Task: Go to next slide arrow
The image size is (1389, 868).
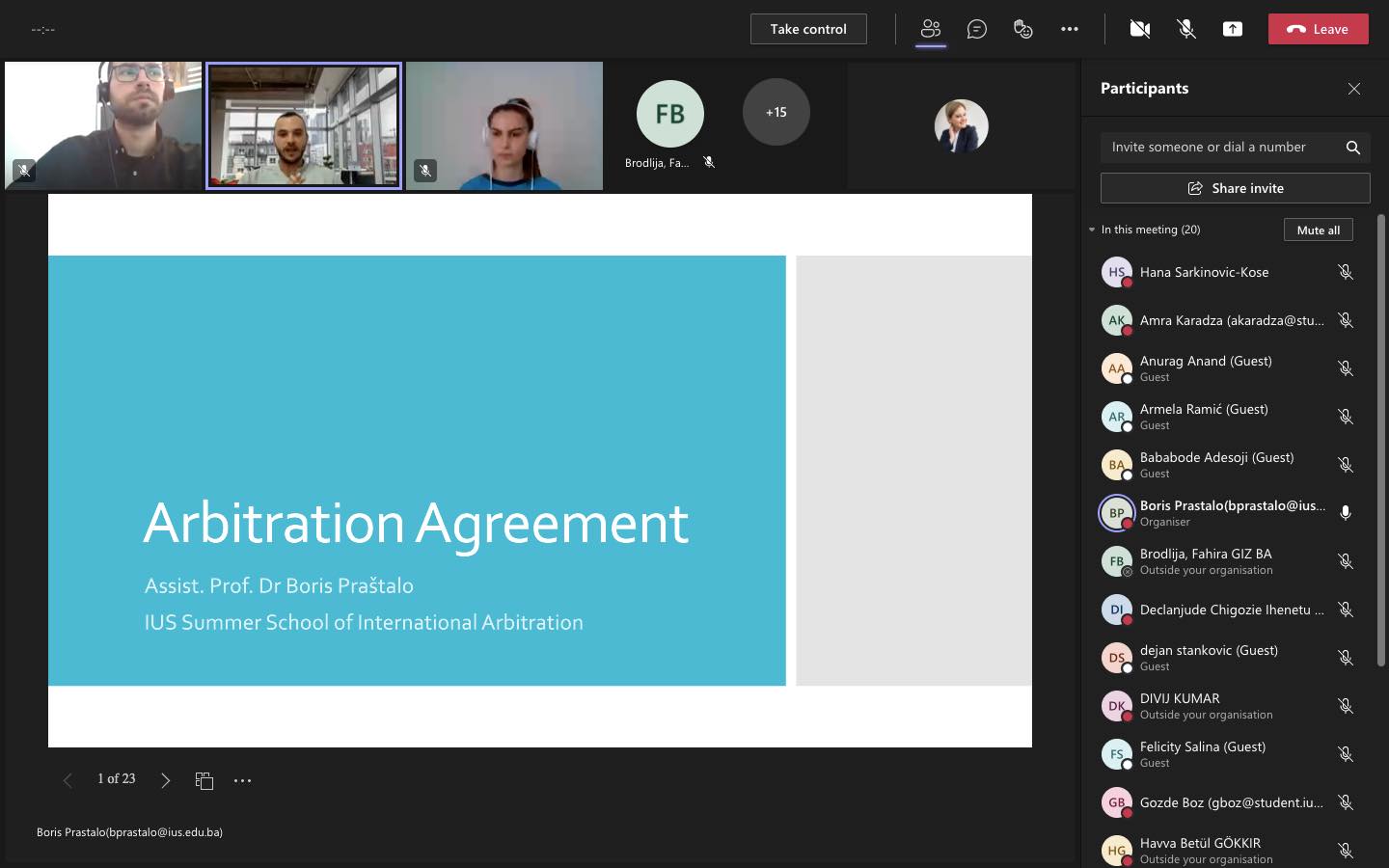Action: [165, 780]
